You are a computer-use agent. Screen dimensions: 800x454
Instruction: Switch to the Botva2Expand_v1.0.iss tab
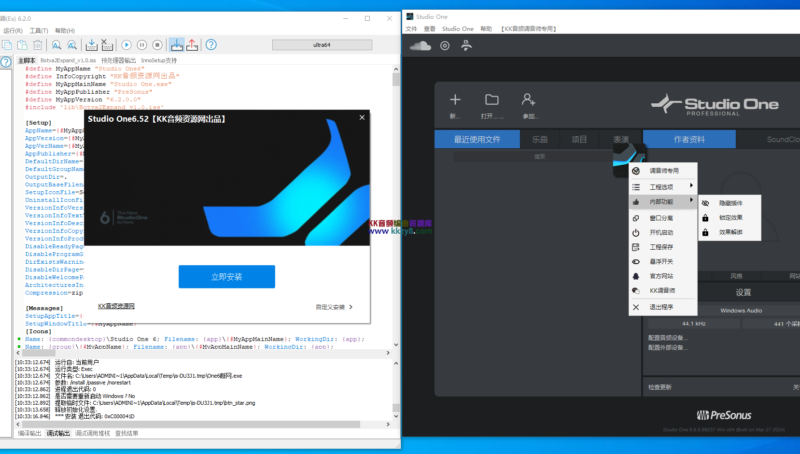pos(68,60)
